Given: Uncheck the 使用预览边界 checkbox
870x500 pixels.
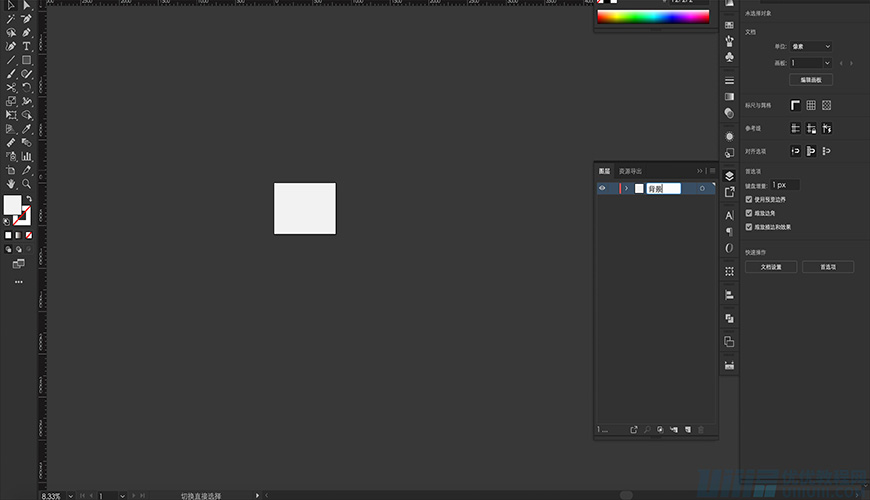Looking at the screenshot, I should 750,199.
